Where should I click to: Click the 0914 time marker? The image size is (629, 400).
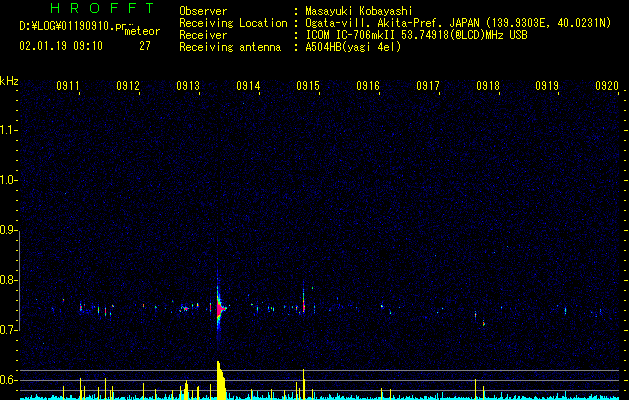click(x=248, y=86)
